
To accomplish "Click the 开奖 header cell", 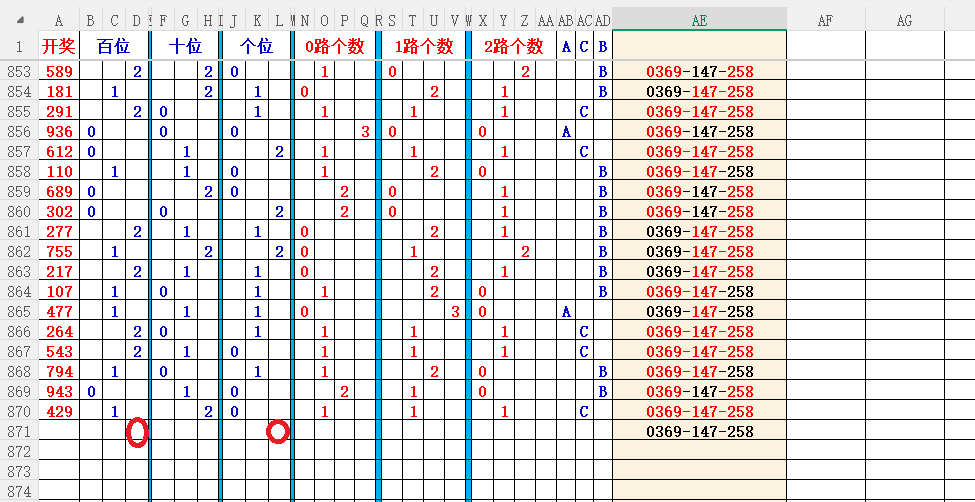I will tap(59, 45).
